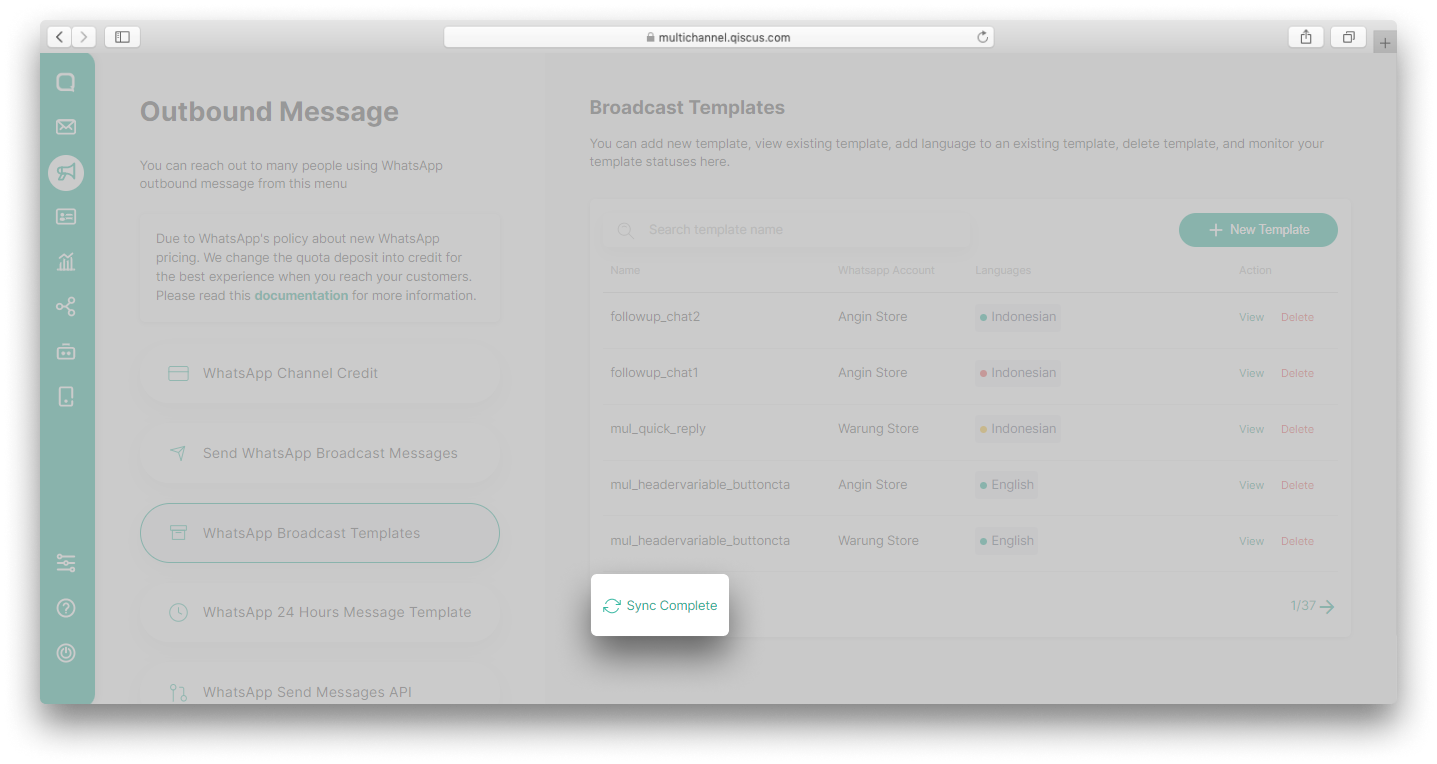
Task: Delete the followup_chat2 template
Action: [x=1298, y=317]
